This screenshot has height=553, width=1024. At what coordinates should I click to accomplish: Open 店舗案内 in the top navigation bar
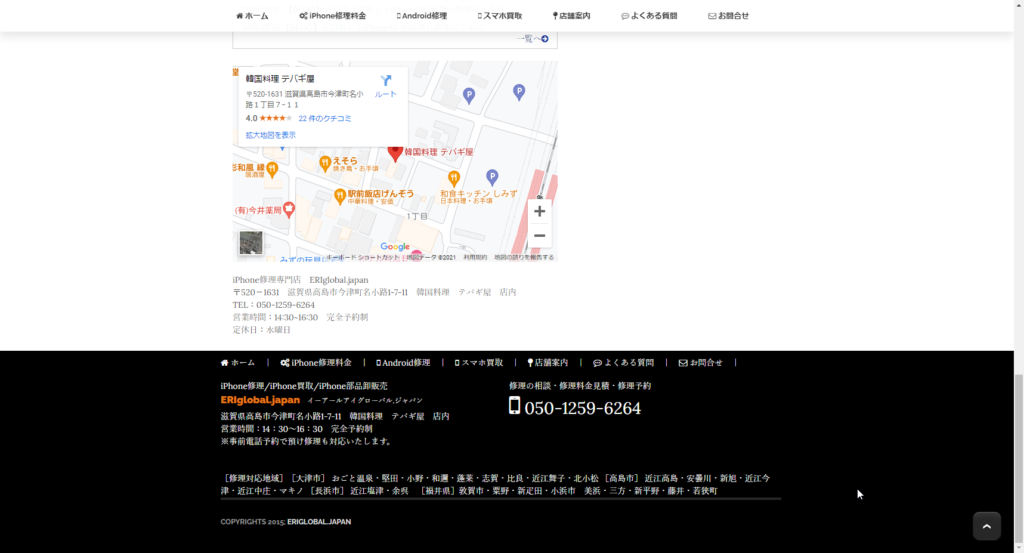[x=571, y=16]
